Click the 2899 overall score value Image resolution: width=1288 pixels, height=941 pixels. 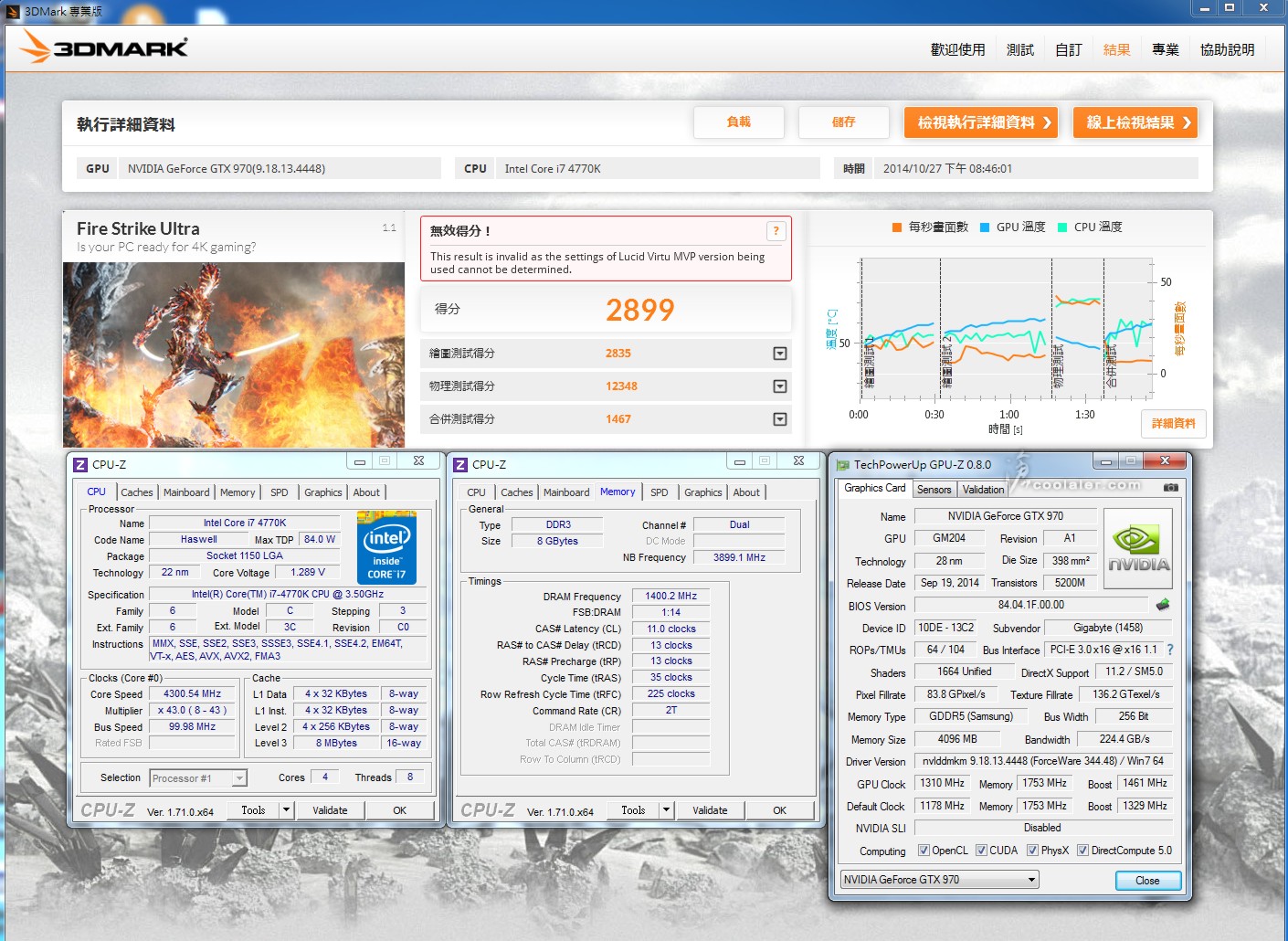(640, 311)
